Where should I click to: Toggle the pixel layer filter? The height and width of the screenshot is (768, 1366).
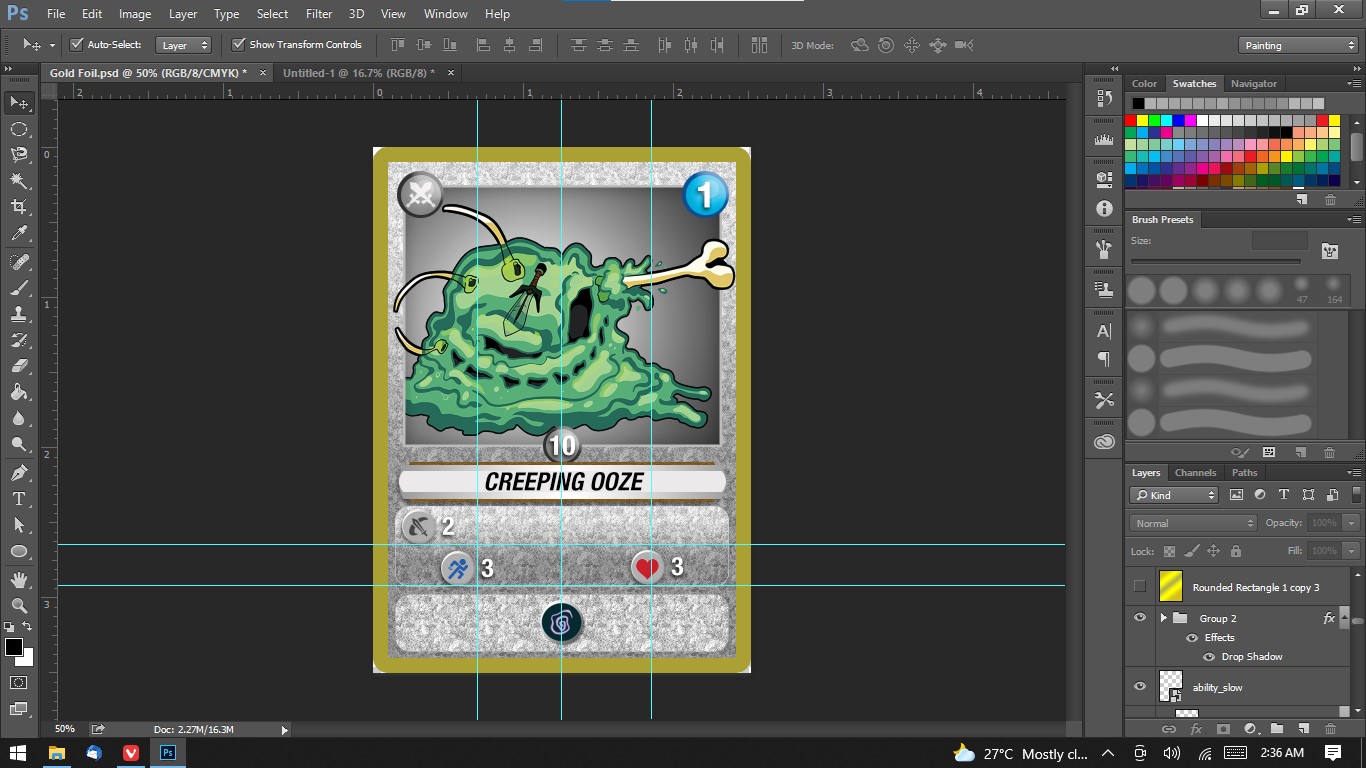pyautogui.click(x=1236, y=495)
